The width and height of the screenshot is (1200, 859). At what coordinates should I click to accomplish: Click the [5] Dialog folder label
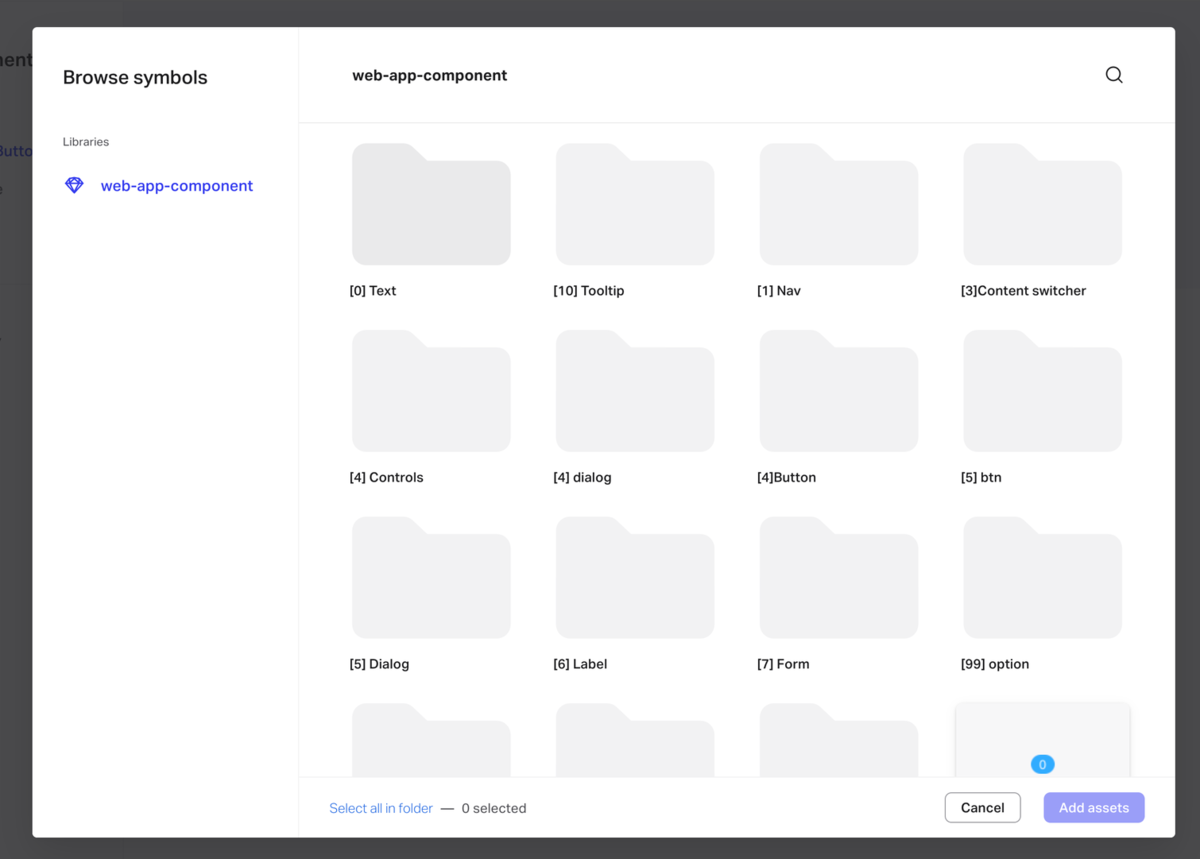379,664
